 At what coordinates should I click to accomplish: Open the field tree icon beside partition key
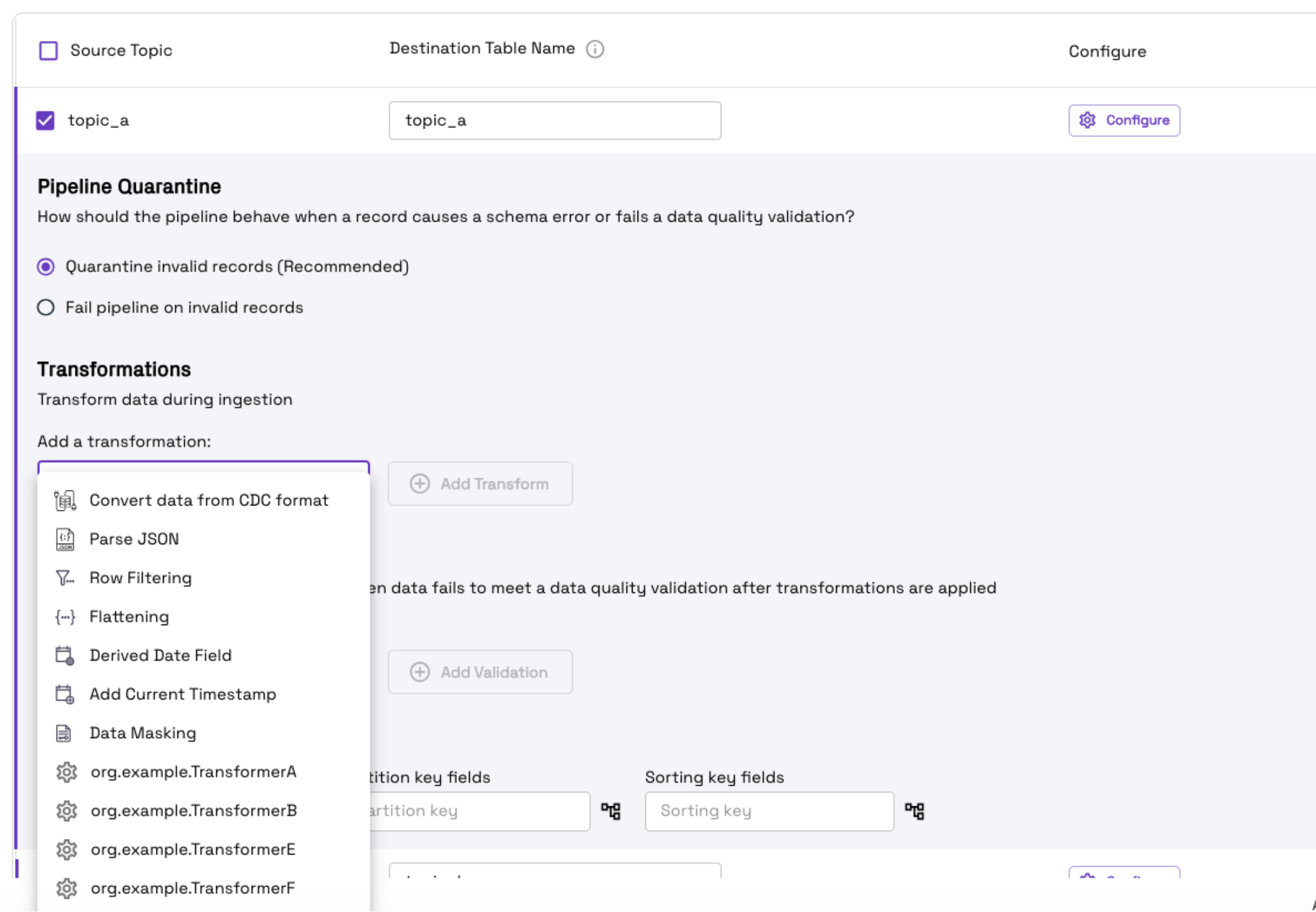coord(611,811)
